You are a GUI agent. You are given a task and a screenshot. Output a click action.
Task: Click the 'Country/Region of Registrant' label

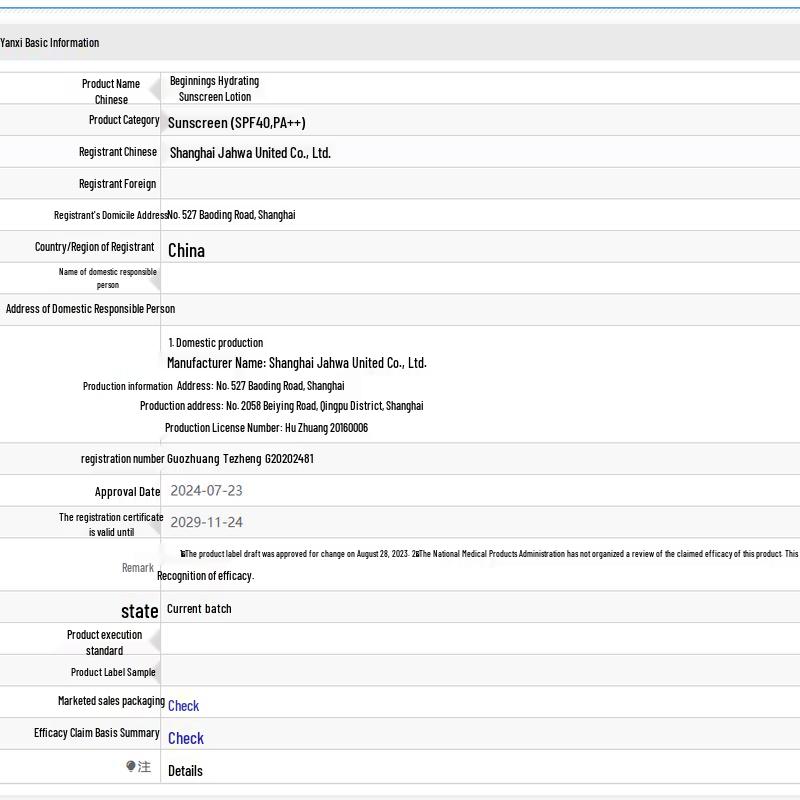tap(94, 247)
